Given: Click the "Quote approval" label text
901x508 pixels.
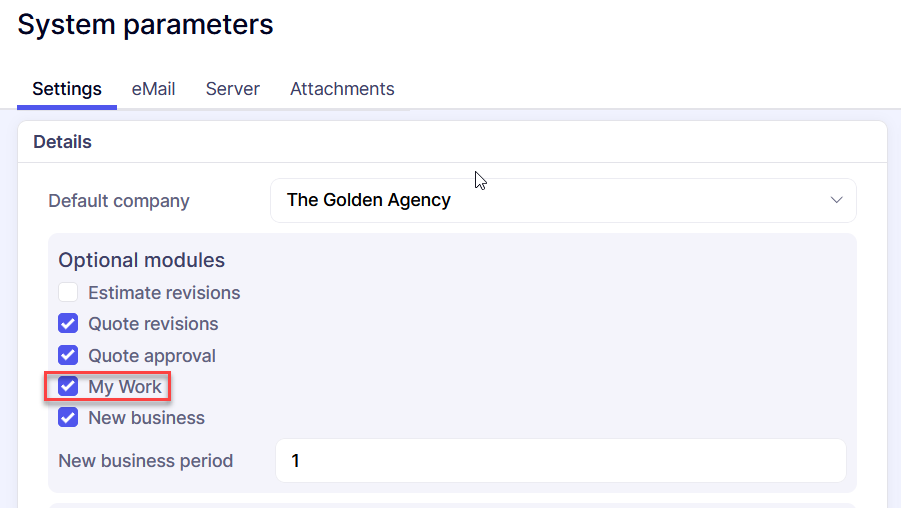Looking at the screenshot, I should pyautogui.click(x=152, y=356).
